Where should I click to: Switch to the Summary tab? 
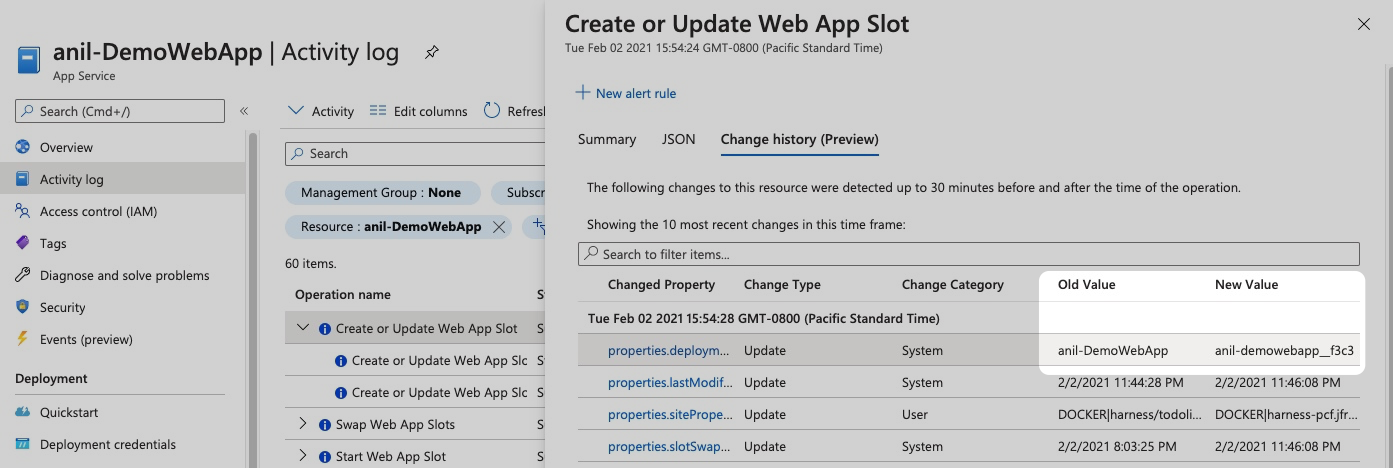607,139
